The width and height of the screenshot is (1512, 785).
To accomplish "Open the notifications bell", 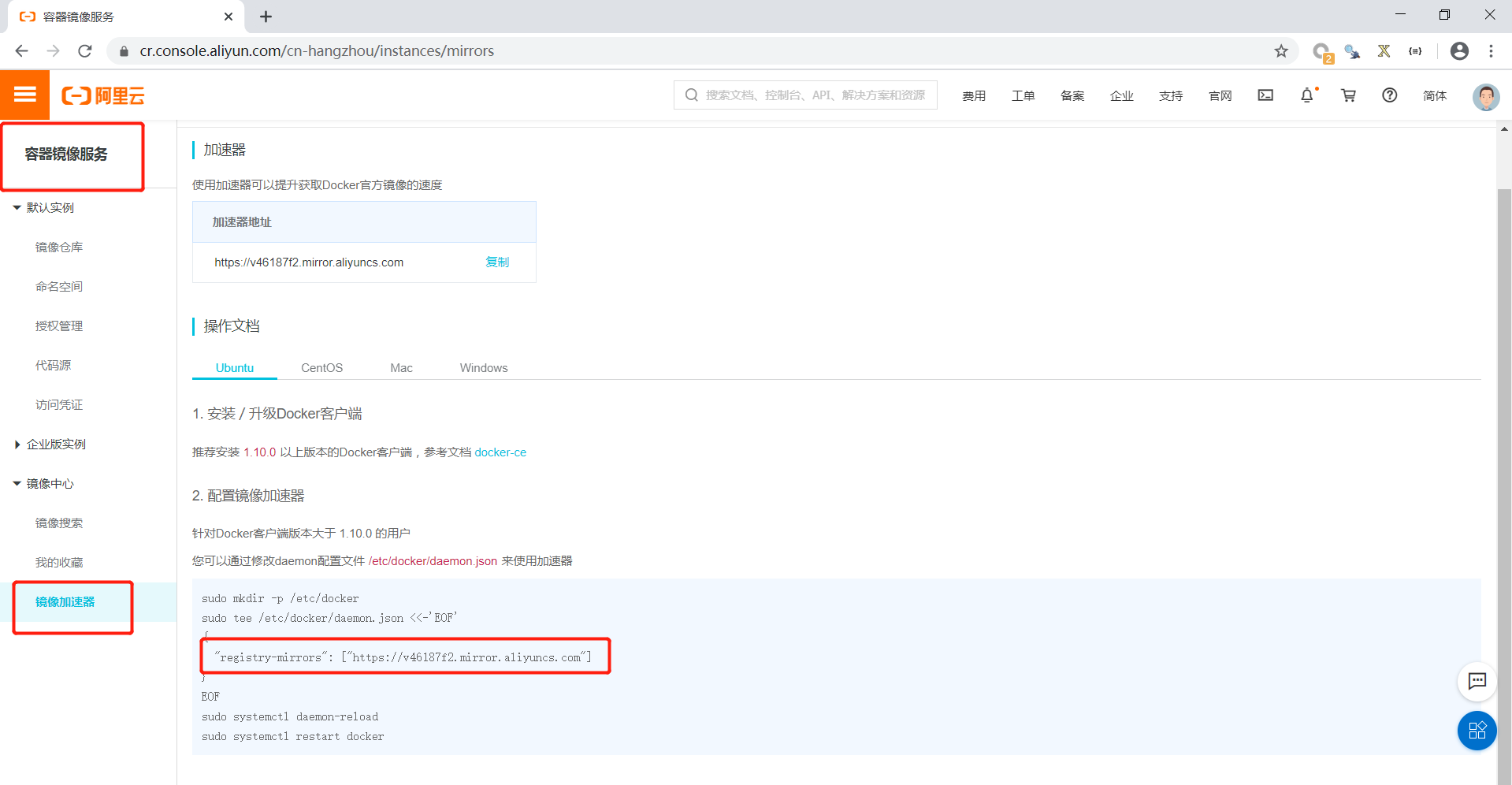I will pyautogui.click(x=1307, y=95).
